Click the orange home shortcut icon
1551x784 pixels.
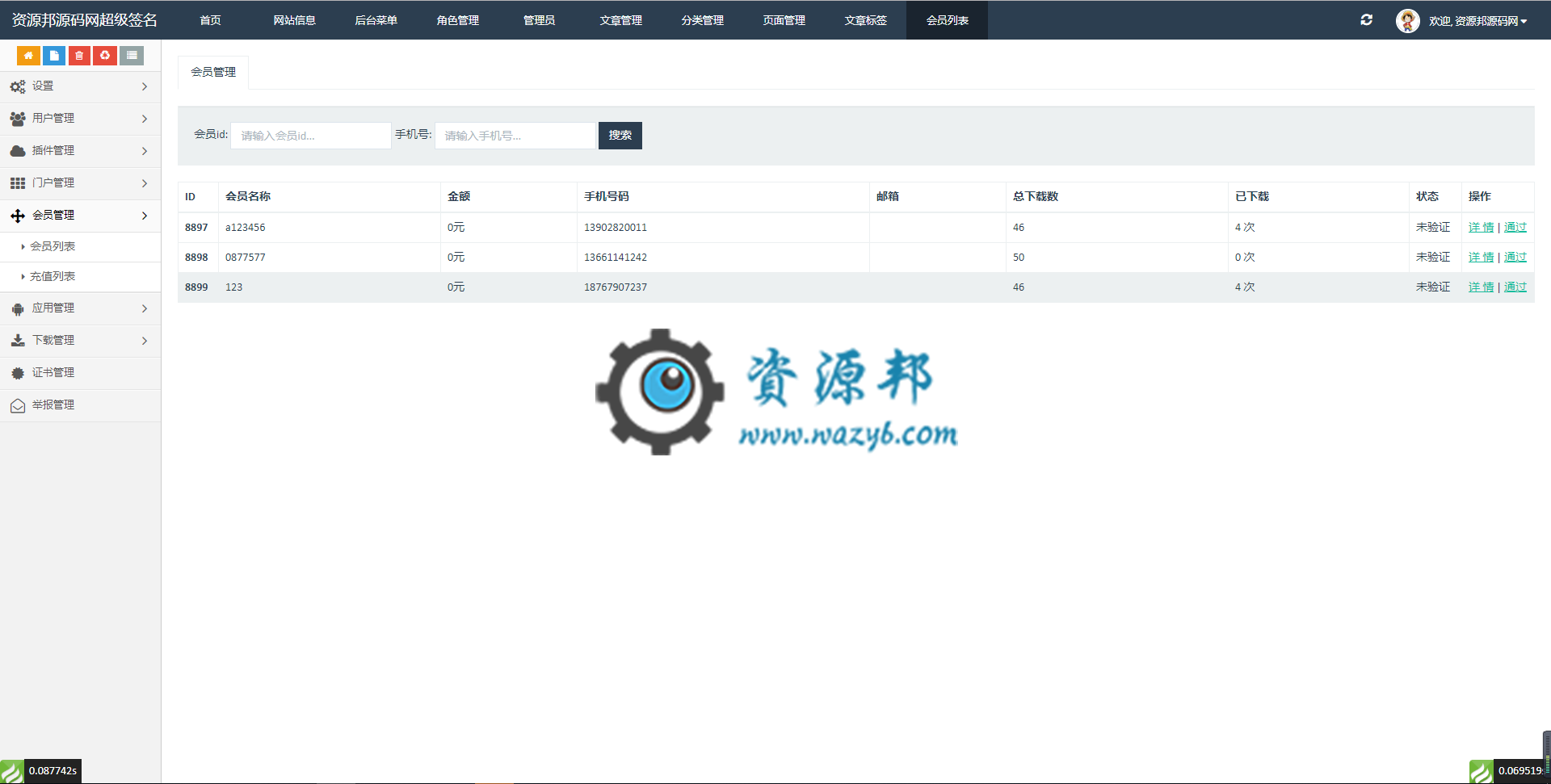(x=28, y=56)
